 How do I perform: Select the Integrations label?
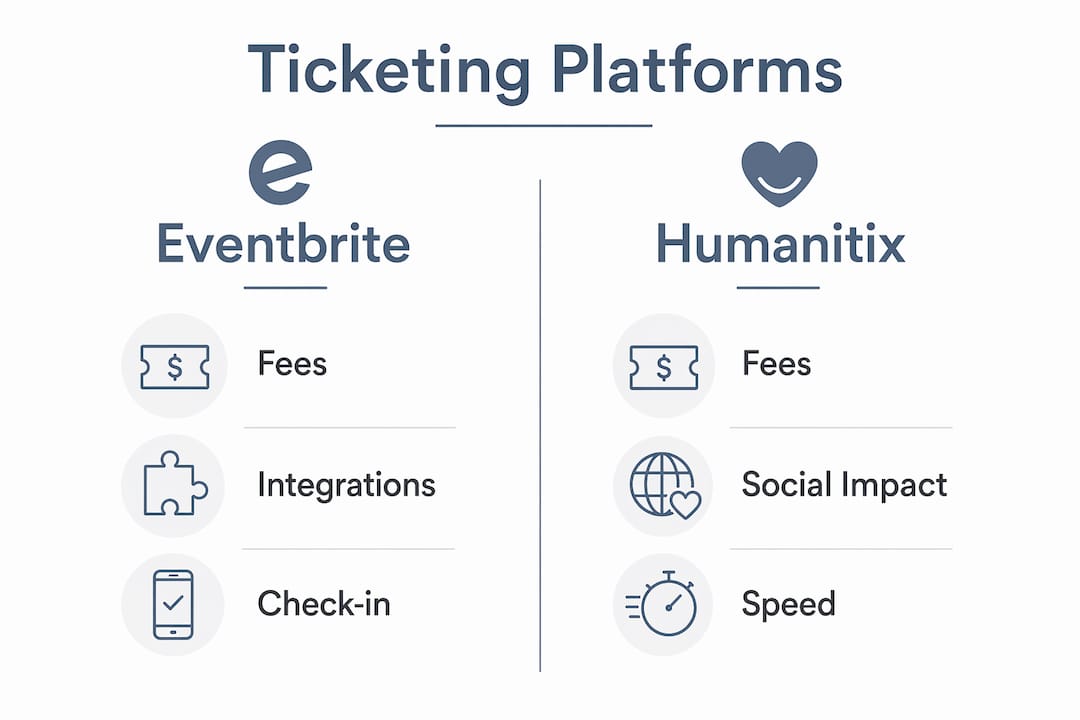pos(346,485)
